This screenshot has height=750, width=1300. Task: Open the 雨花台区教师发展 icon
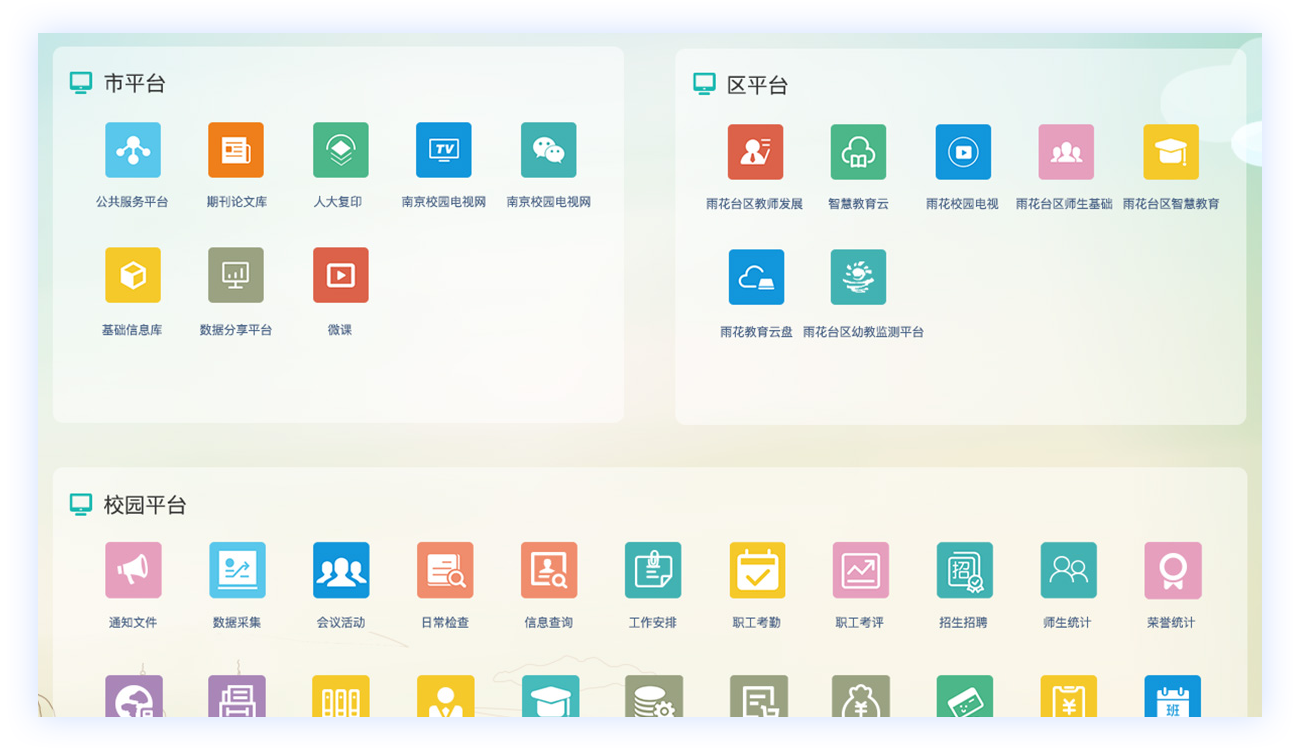(755, 152)
